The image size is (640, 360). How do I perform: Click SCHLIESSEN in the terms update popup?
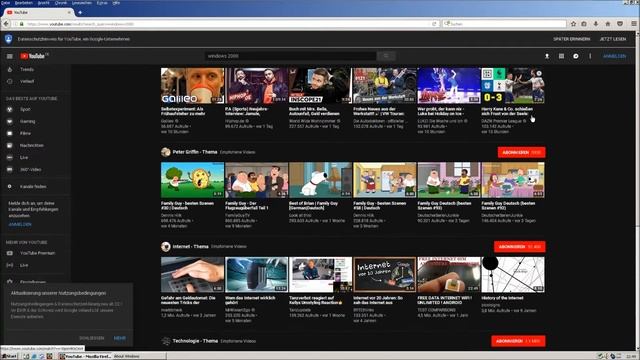[x=91, y=338]
